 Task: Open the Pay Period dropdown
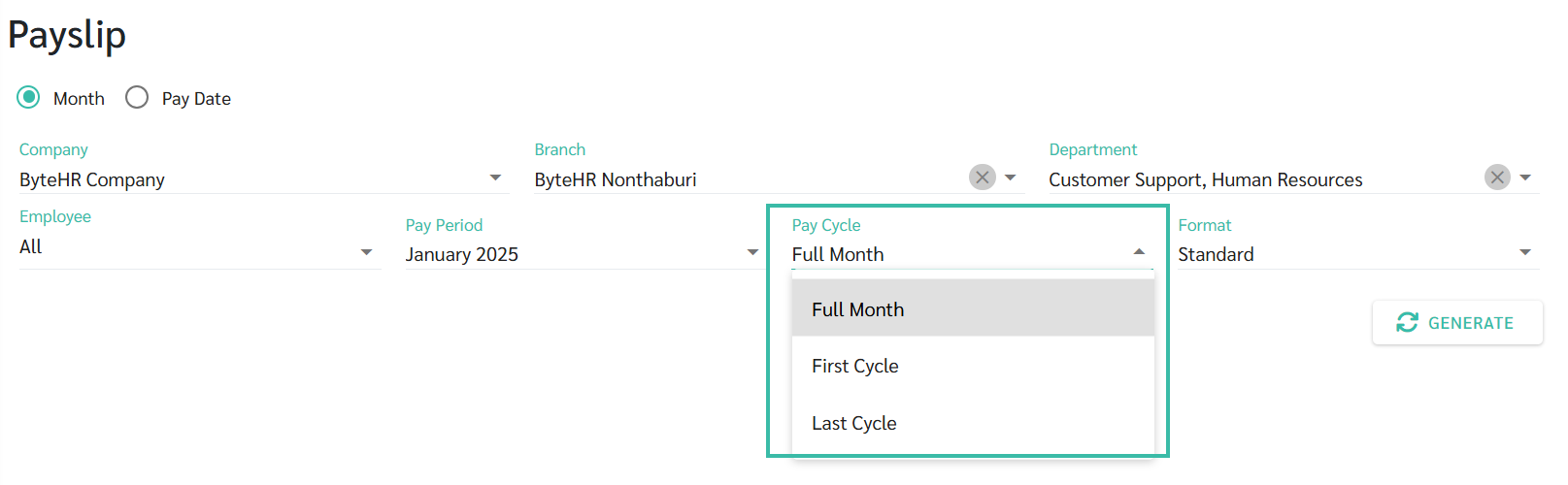[x=752, y=253]
